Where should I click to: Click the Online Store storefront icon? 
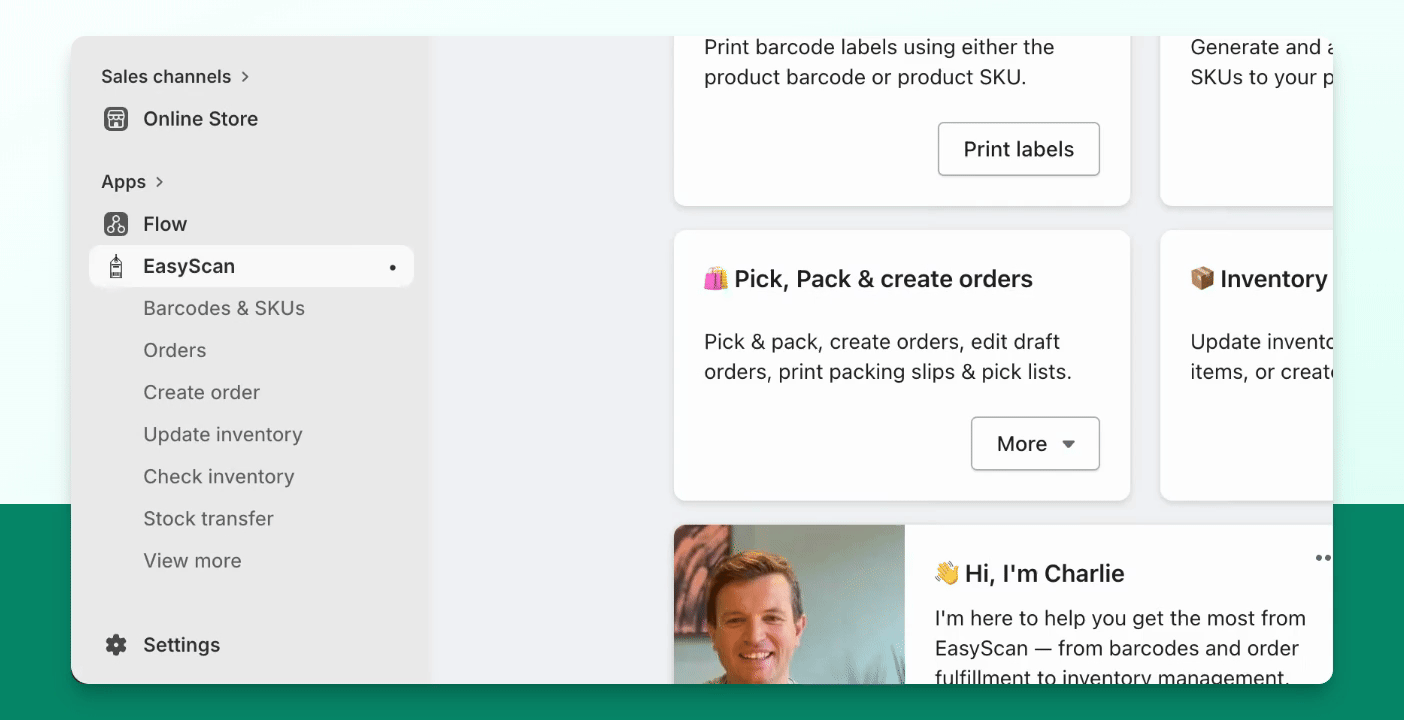[116, 119]
